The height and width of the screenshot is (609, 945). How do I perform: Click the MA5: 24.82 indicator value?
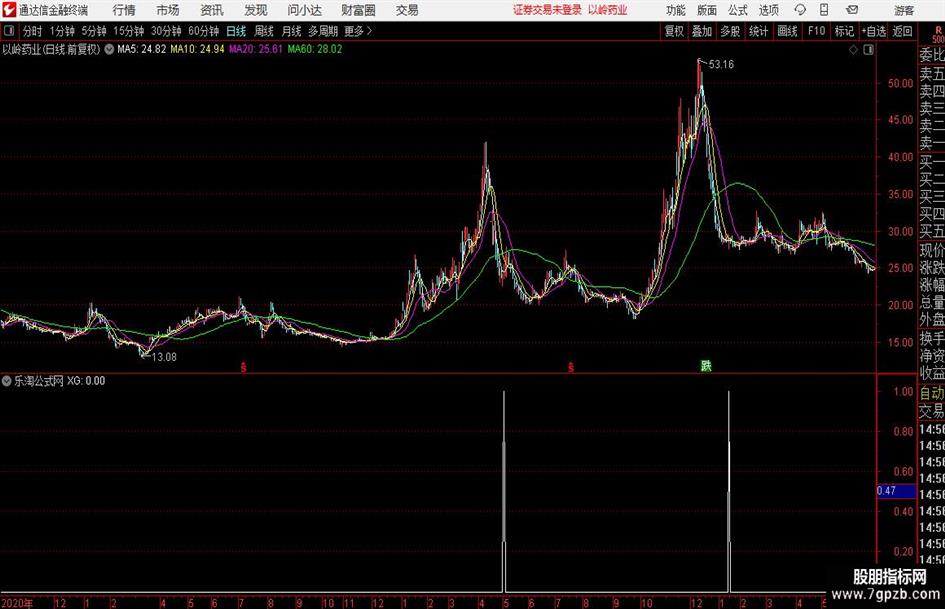pos(142,49)
